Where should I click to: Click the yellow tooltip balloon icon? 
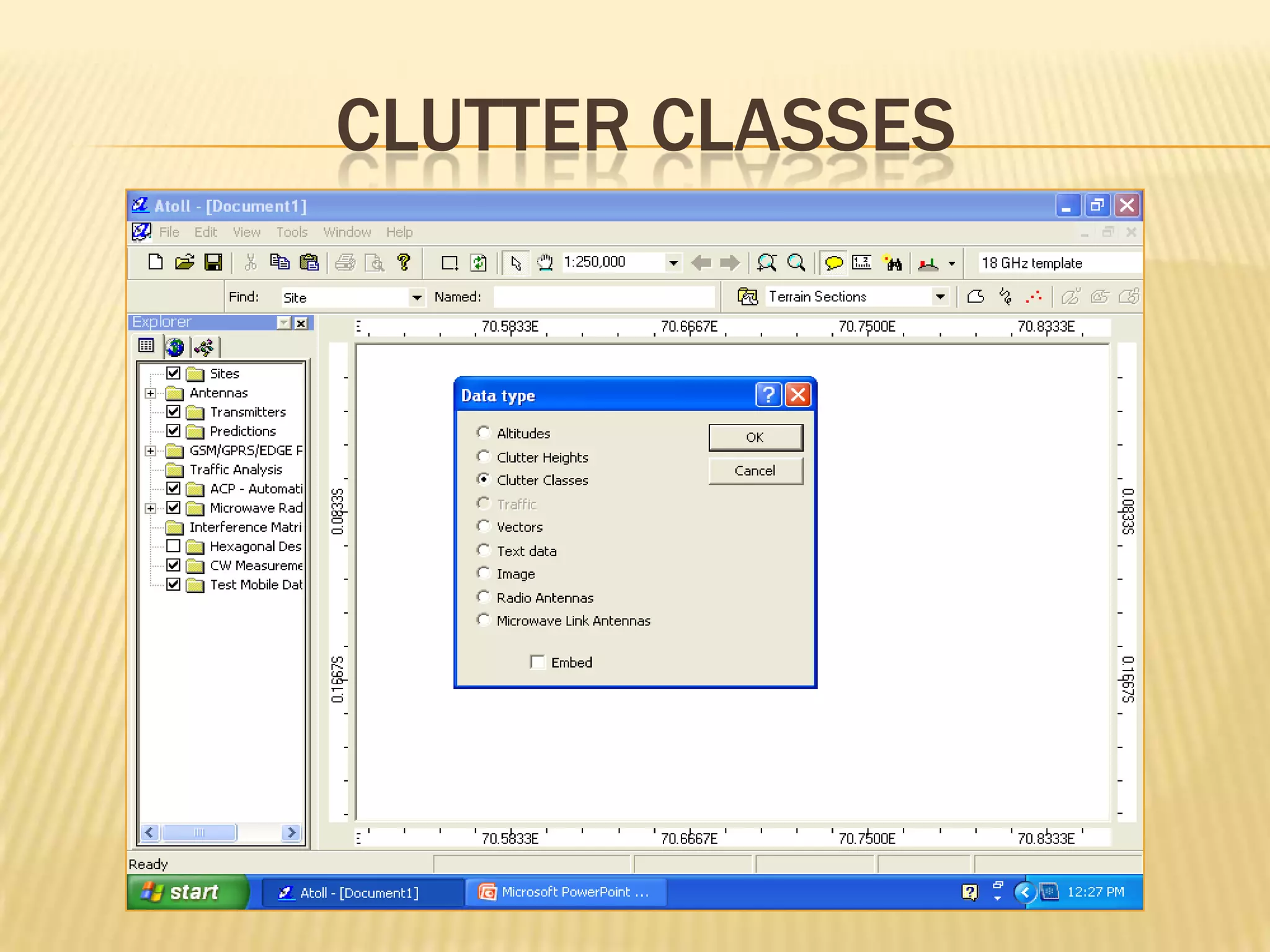(833, 263)
